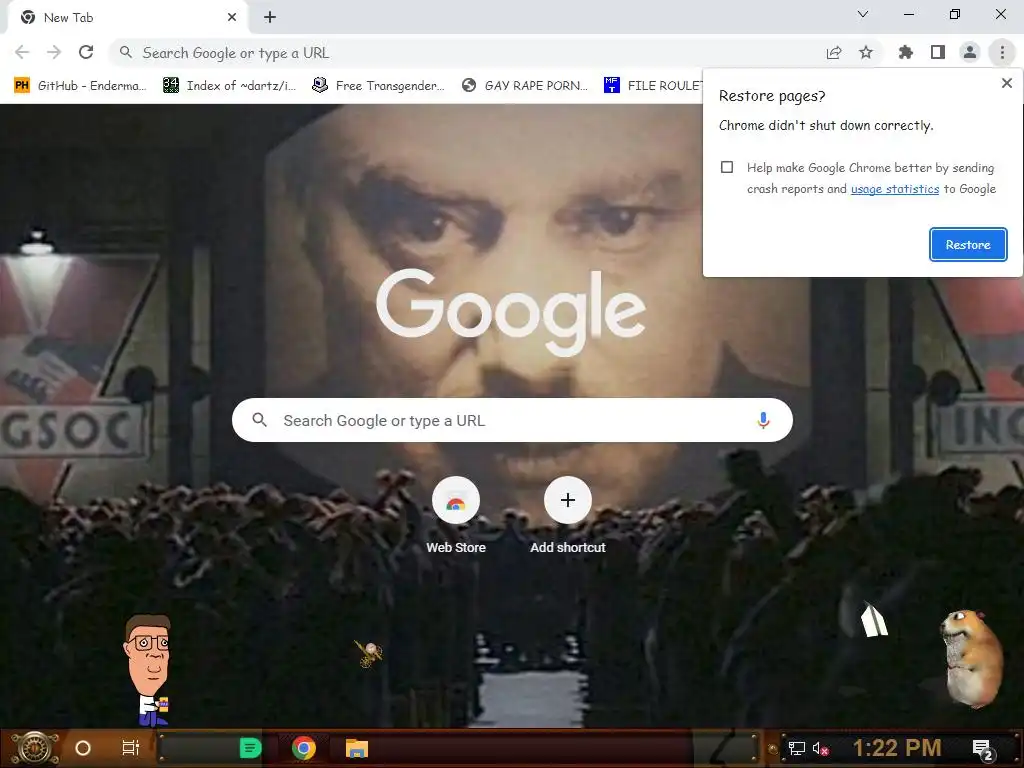The height and width of the screenshot is (768, 1024).
Task: Click the muted volume icon in the tray
Action: pyautogui.click(x=820, y=748)
